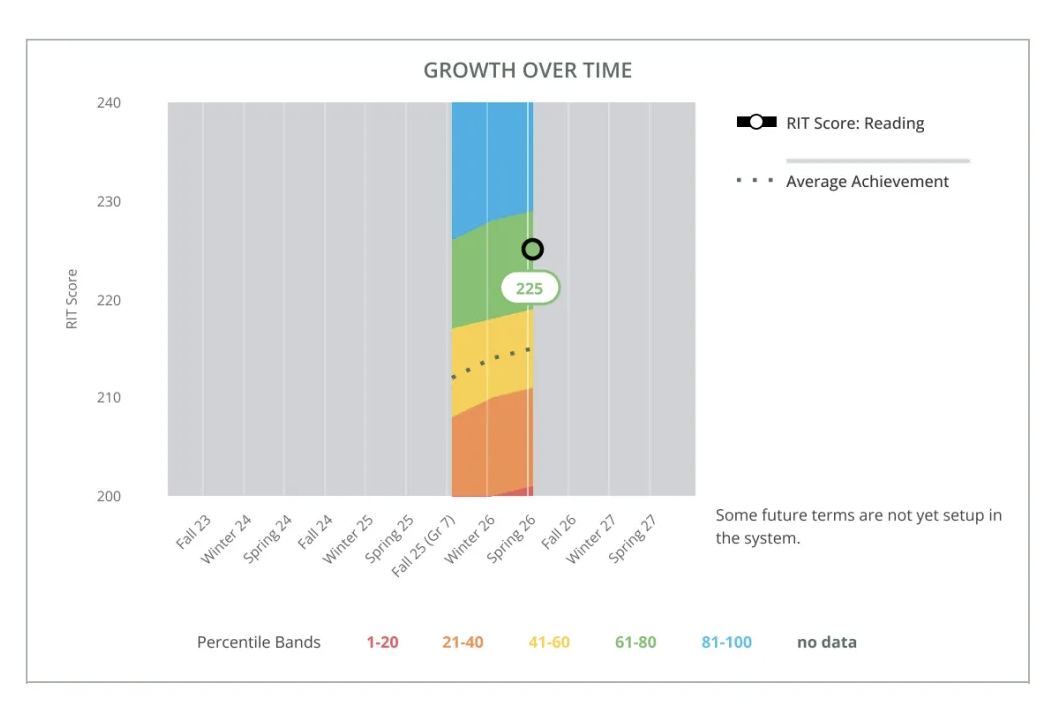Click the Average Achievement dotted legend icon
This screenshot has height=710, width=1054.
coord(755,180)
